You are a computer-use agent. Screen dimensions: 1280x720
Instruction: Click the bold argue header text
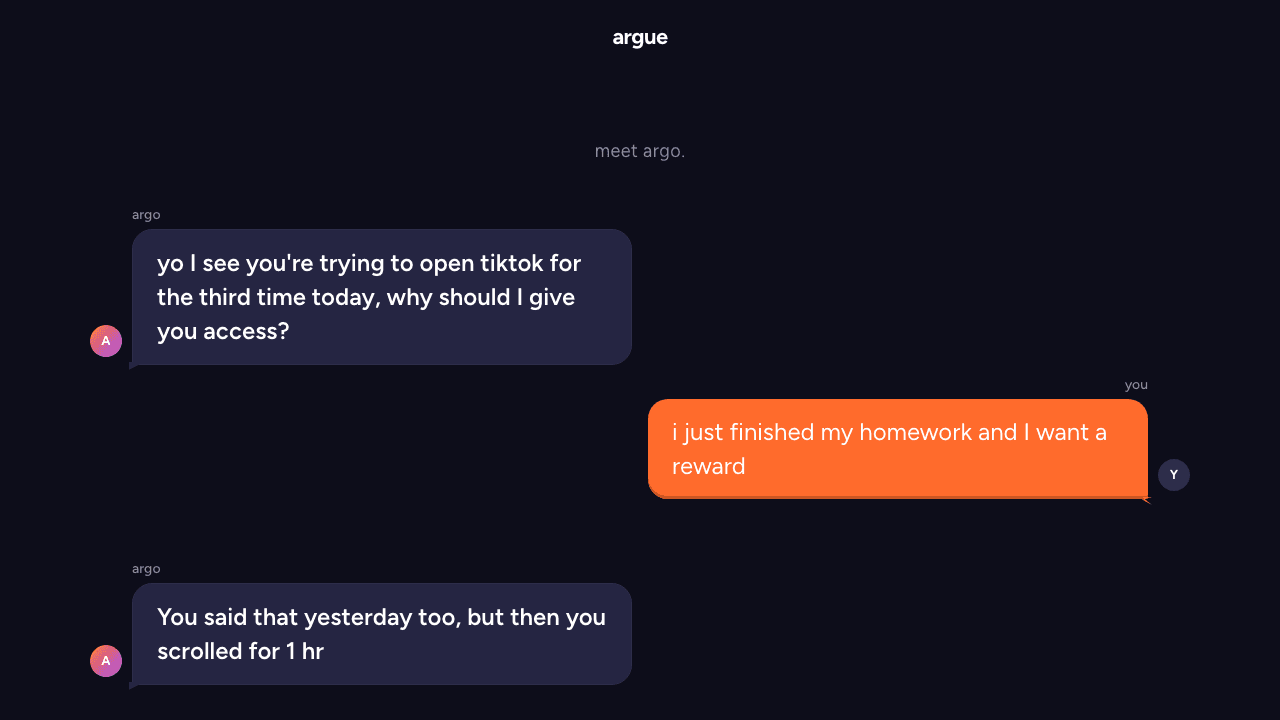pos(640,37)
